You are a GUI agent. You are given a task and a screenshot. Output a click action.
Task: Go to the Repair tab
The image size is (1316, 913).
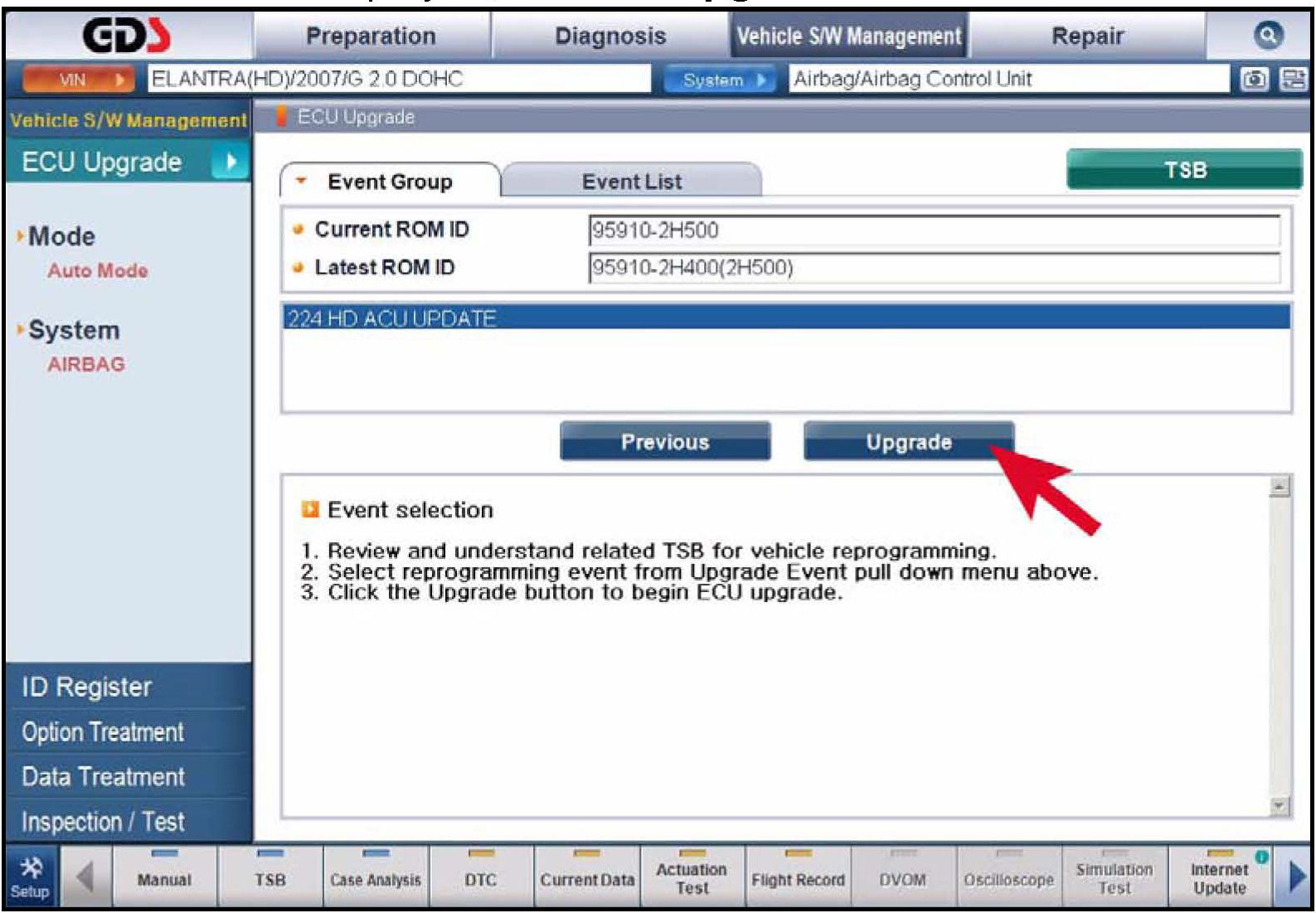(1087, 36)
